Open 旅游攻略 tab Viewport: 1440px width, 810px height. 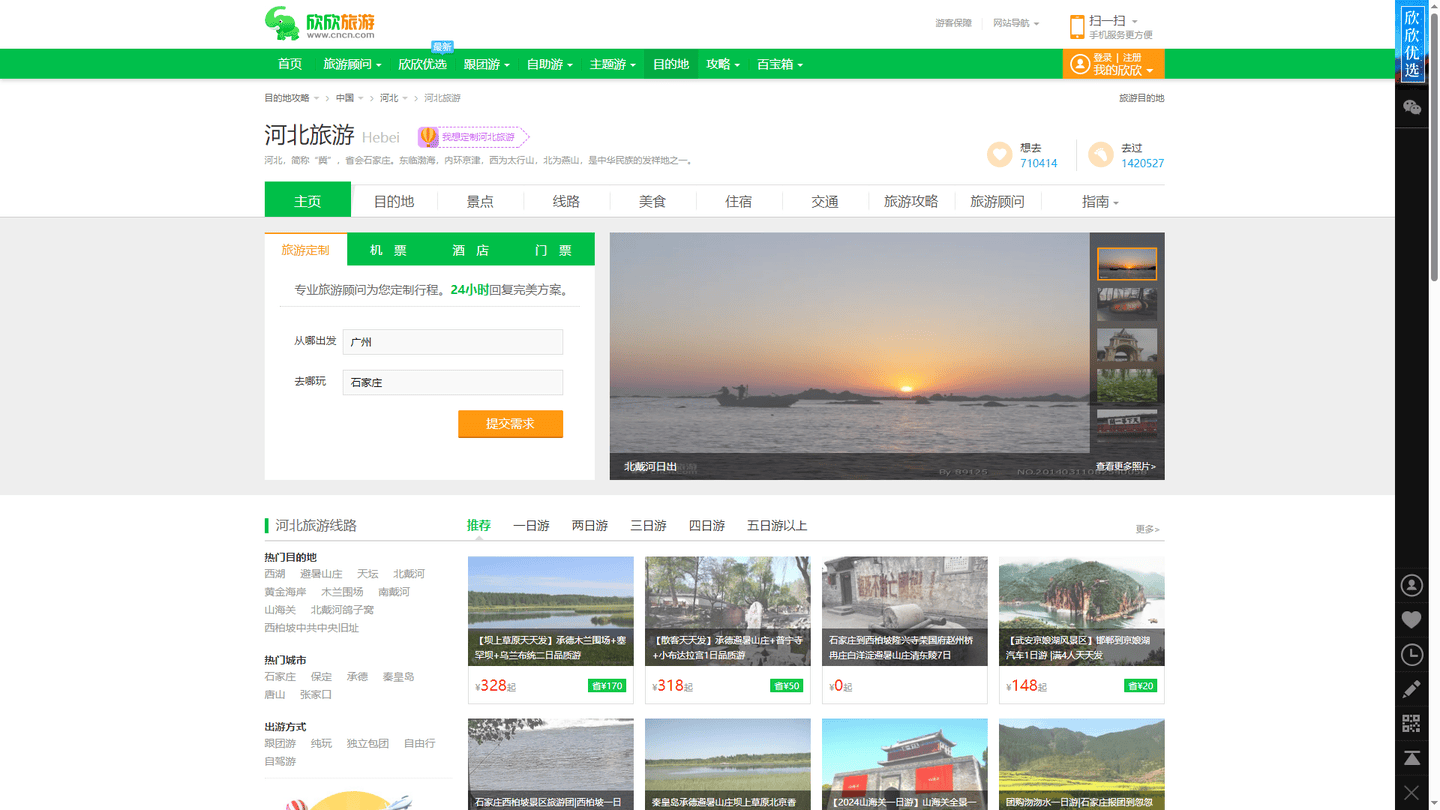tap(911, 201)
